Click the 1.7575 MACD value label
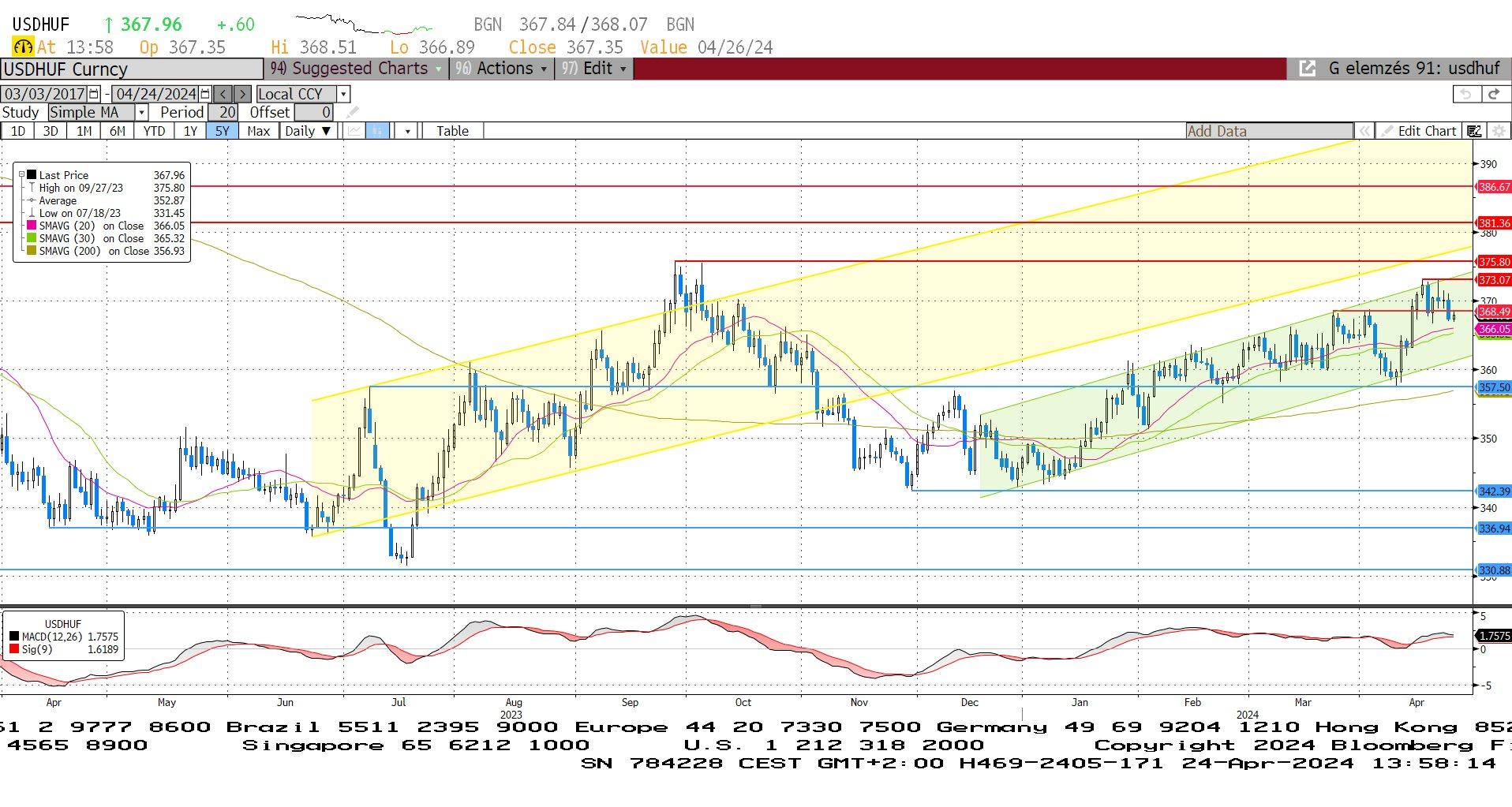Image resolution: width=1512 pixels, height=807 pixels. pos(1494,636)
